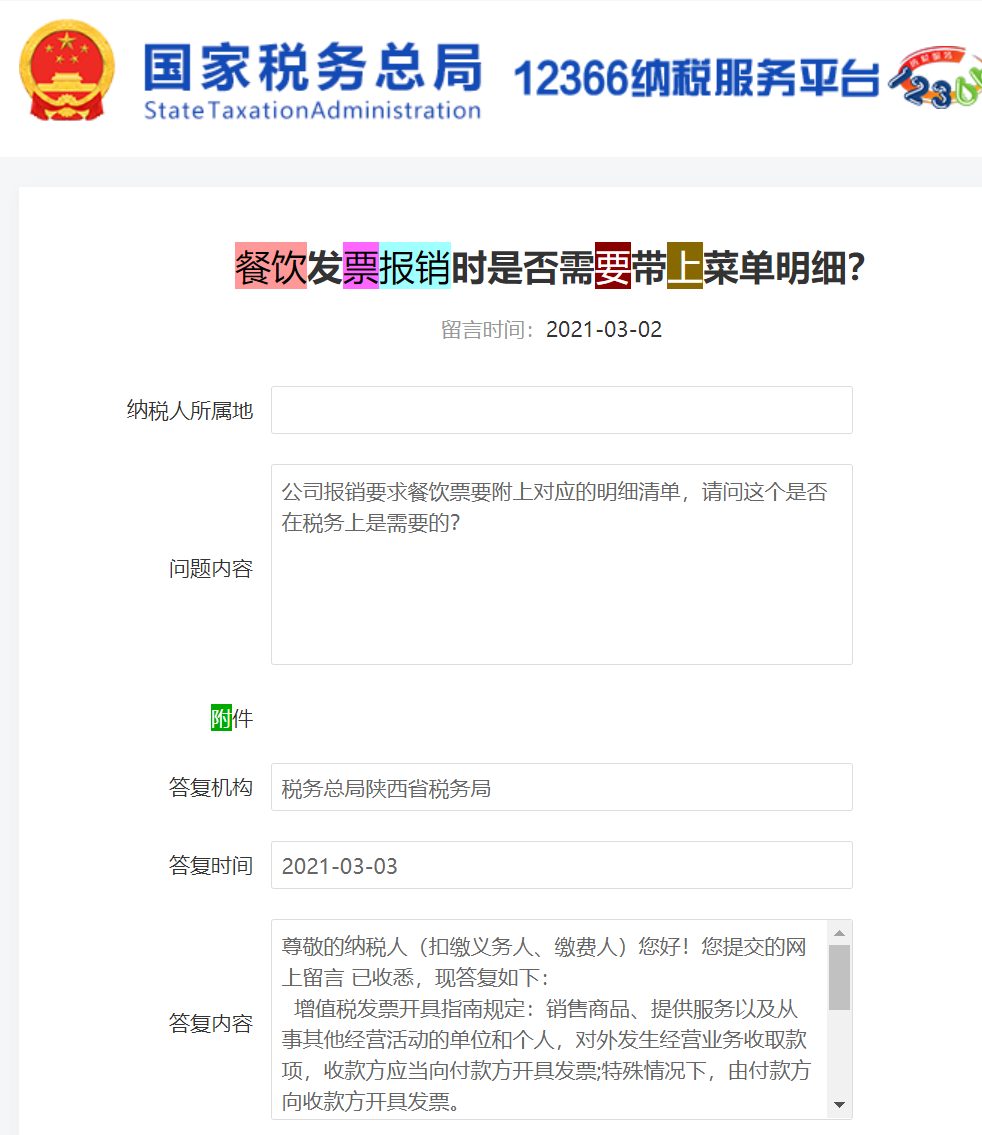This screenshot has width=982, height=1135.
Task: Click the 答复内容 scrollbar thumb
Action: pos(839,977)
